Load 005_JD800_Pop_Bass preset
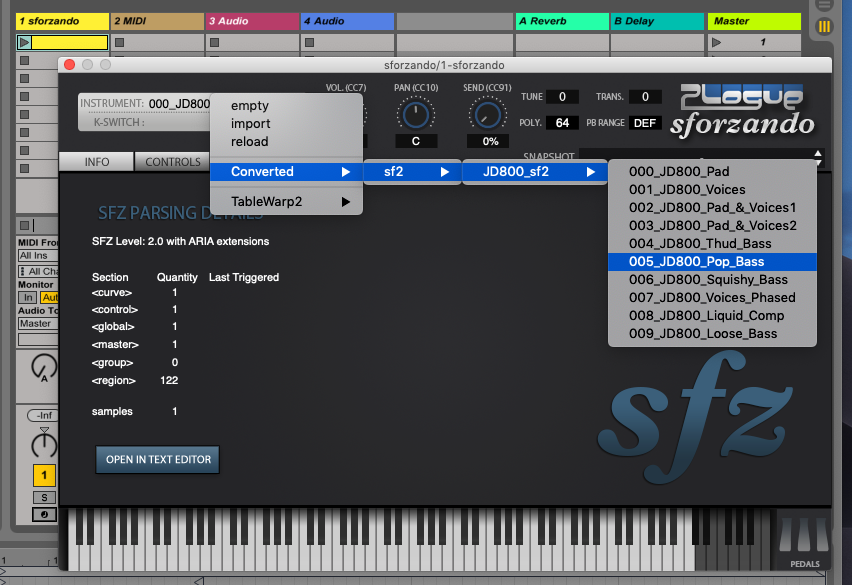The height and width of the screenshot is (585, 852). [x=712, y=261]
